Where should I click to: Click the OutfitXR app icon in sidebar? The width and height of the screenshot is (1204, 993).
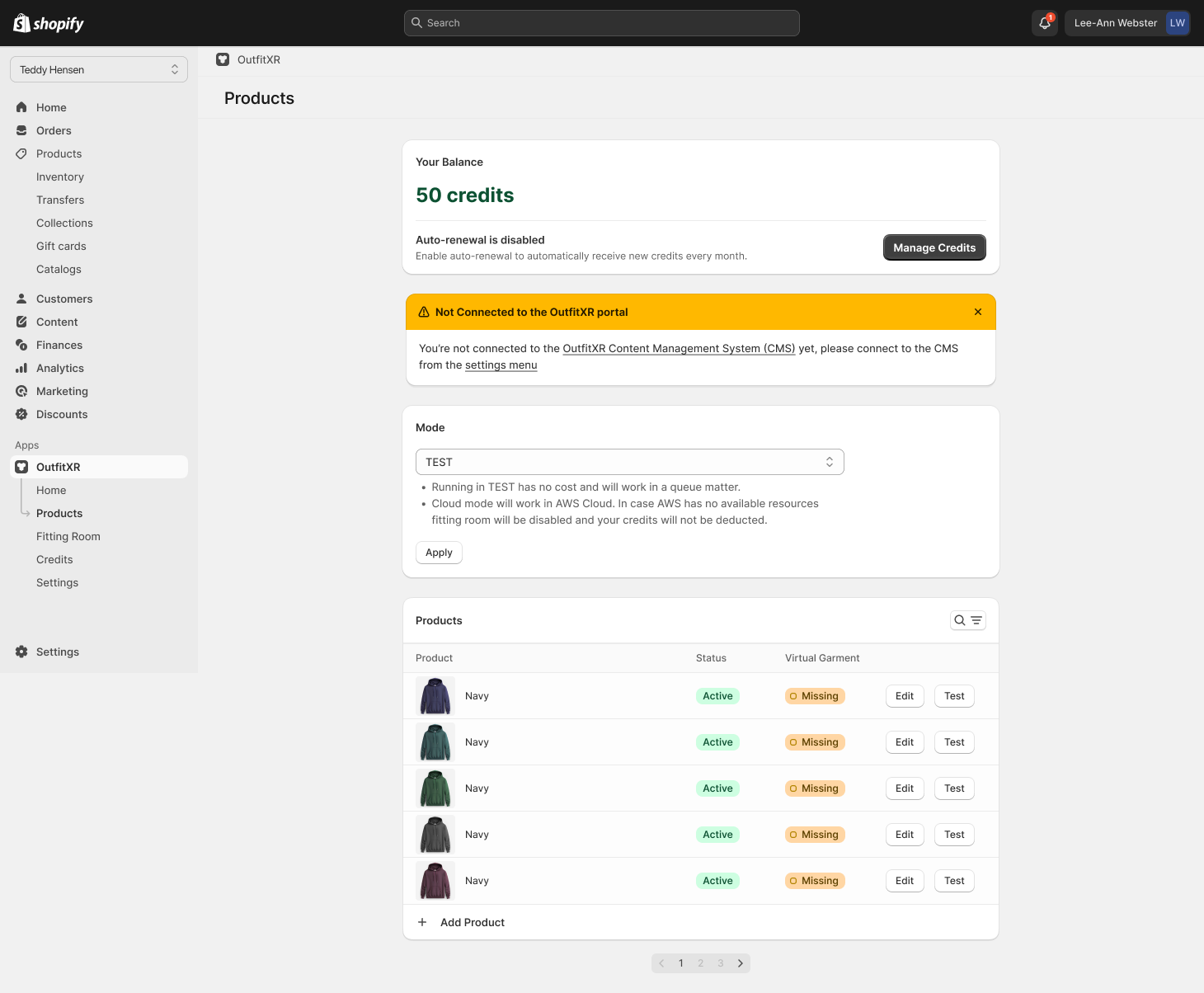tap(21, 467)
